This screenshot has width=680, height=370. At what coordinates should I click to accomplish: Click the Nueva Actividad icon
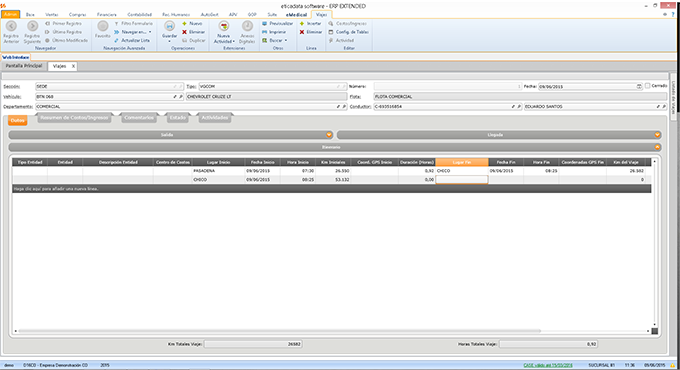(x=224, y=26)
